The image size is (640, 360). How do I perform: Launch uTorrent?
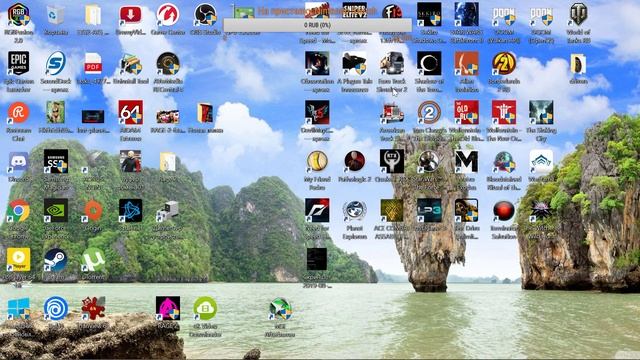pos(93,260)
